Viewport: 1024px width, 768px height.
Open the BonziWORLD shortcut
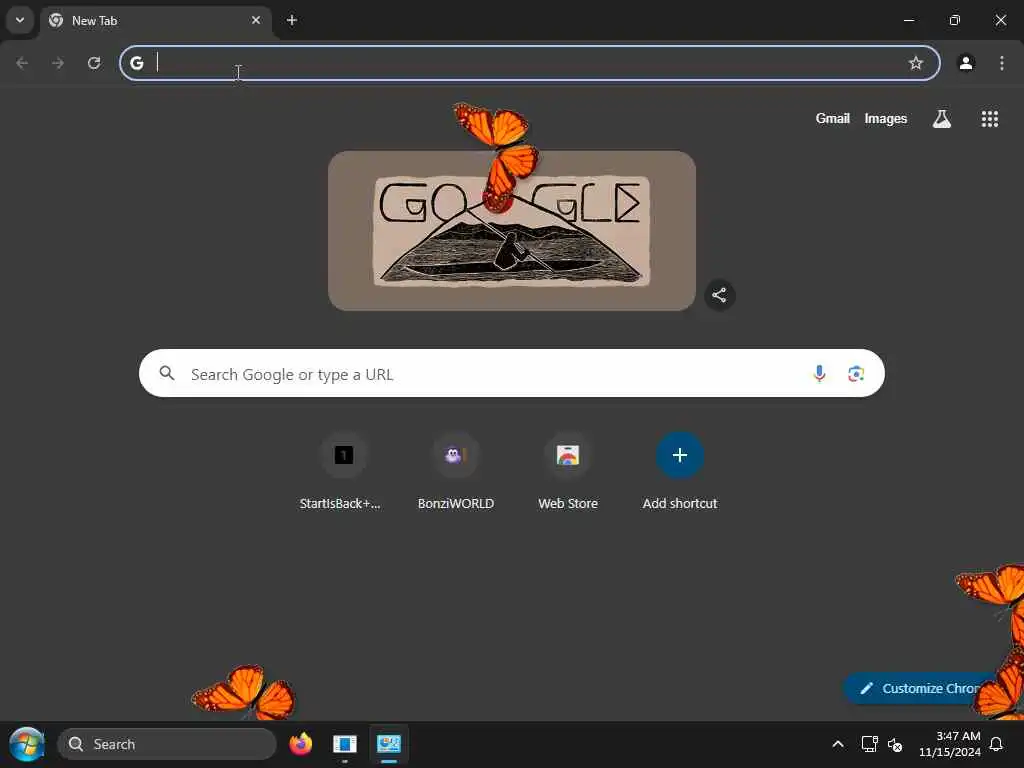(456, 472)
